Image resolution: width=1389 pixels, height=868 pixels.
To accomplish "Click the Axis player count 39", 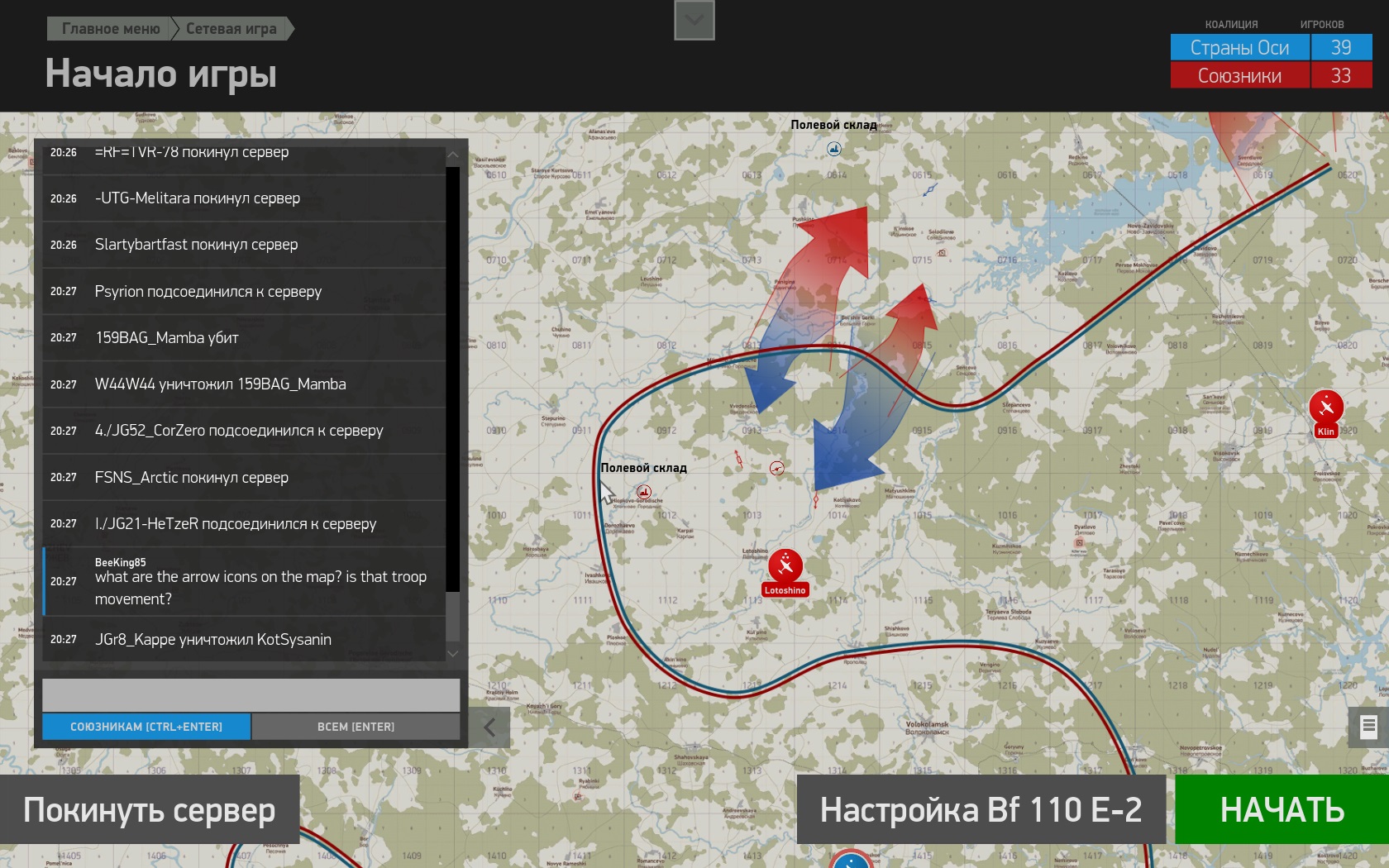I will coord(1341,47).
